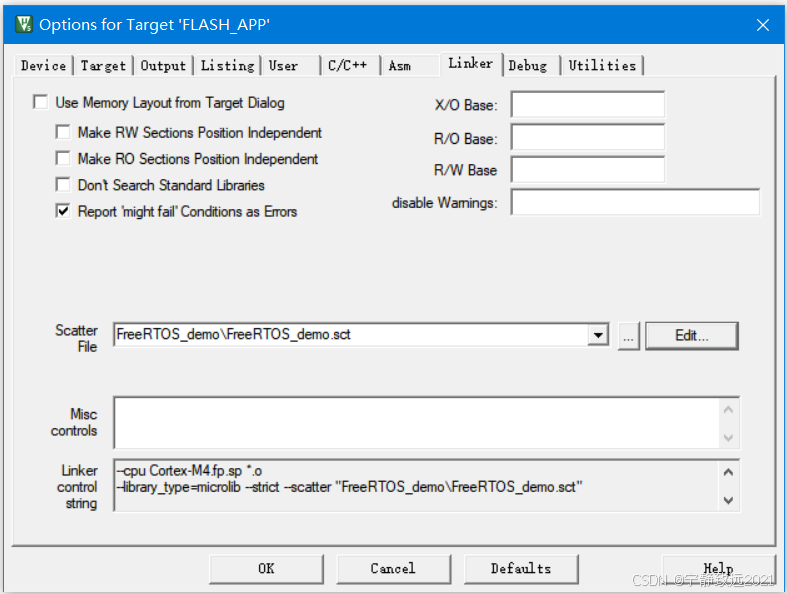The height and width of the screenshot is (594, 787).
Task: Open the Scatter File dropdown arrow
Action: pyautogui.click(x=598, y=335)
